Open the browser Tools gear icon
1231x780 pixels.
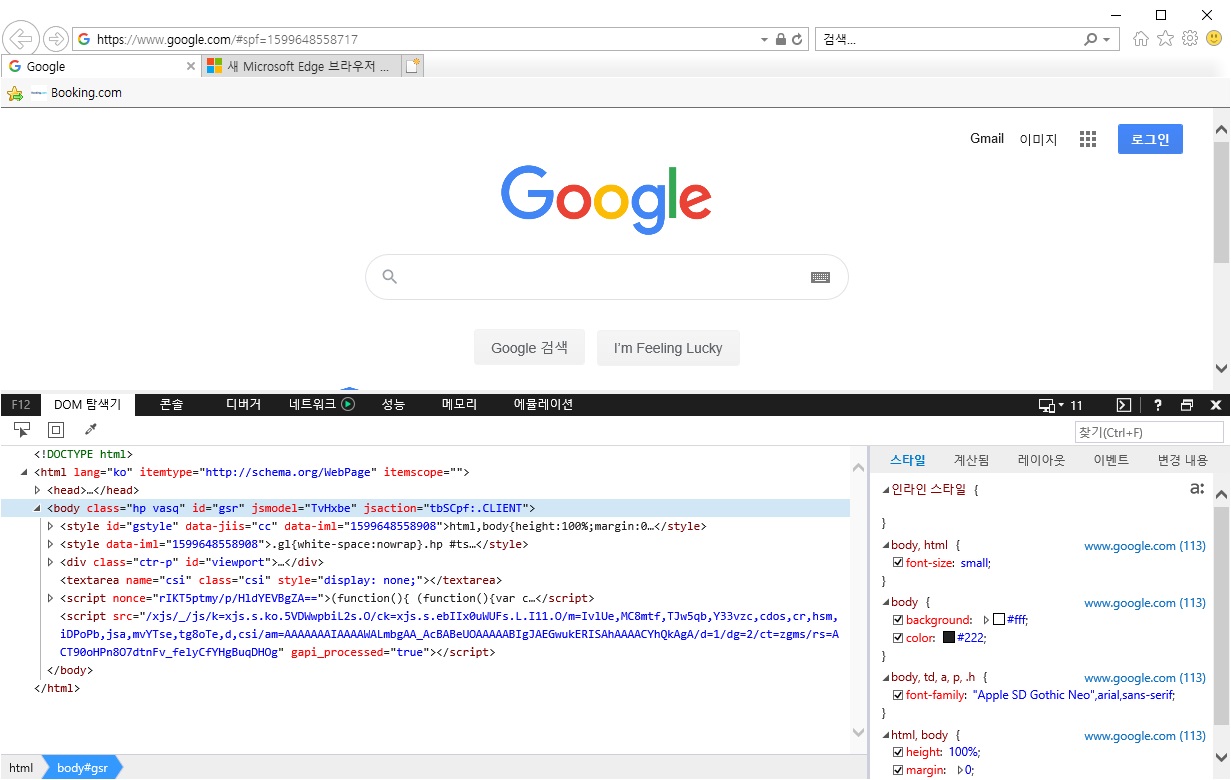(x=1189, y=39)
